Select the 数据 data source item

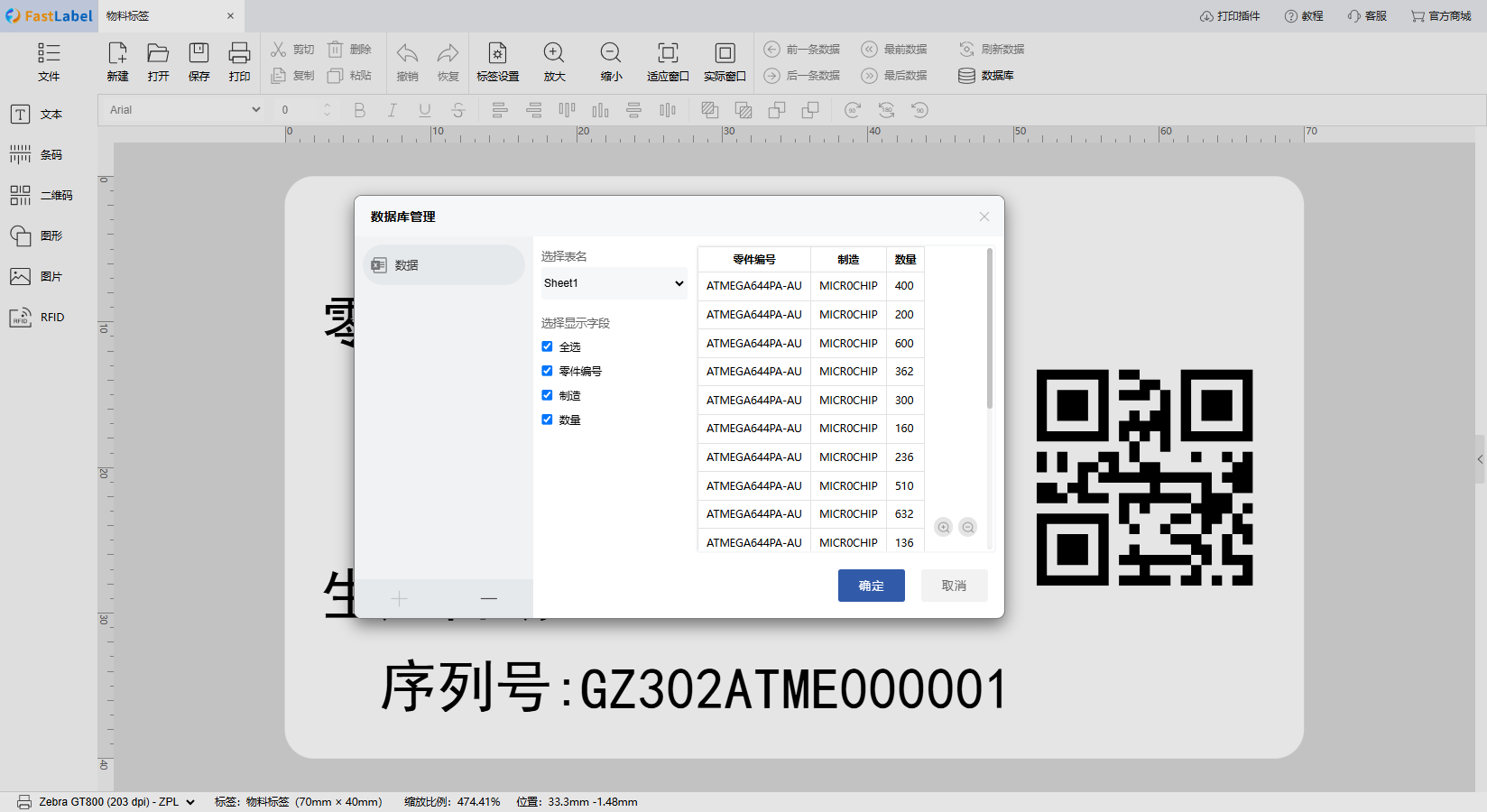click(x=443, y=265)
